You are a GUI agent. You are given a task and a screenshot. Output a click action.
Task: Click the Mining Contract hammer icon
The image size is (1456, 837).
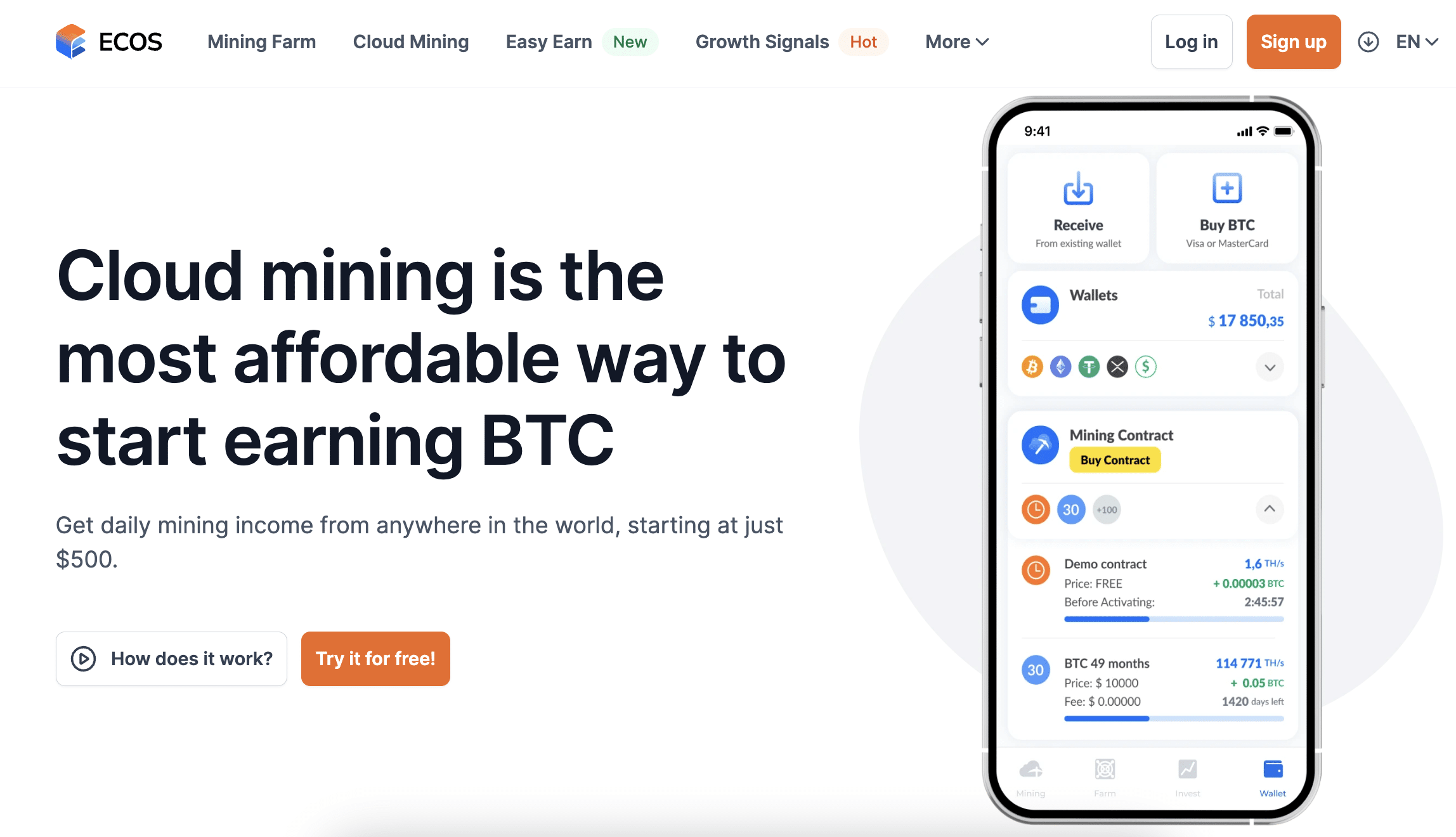1039,448
